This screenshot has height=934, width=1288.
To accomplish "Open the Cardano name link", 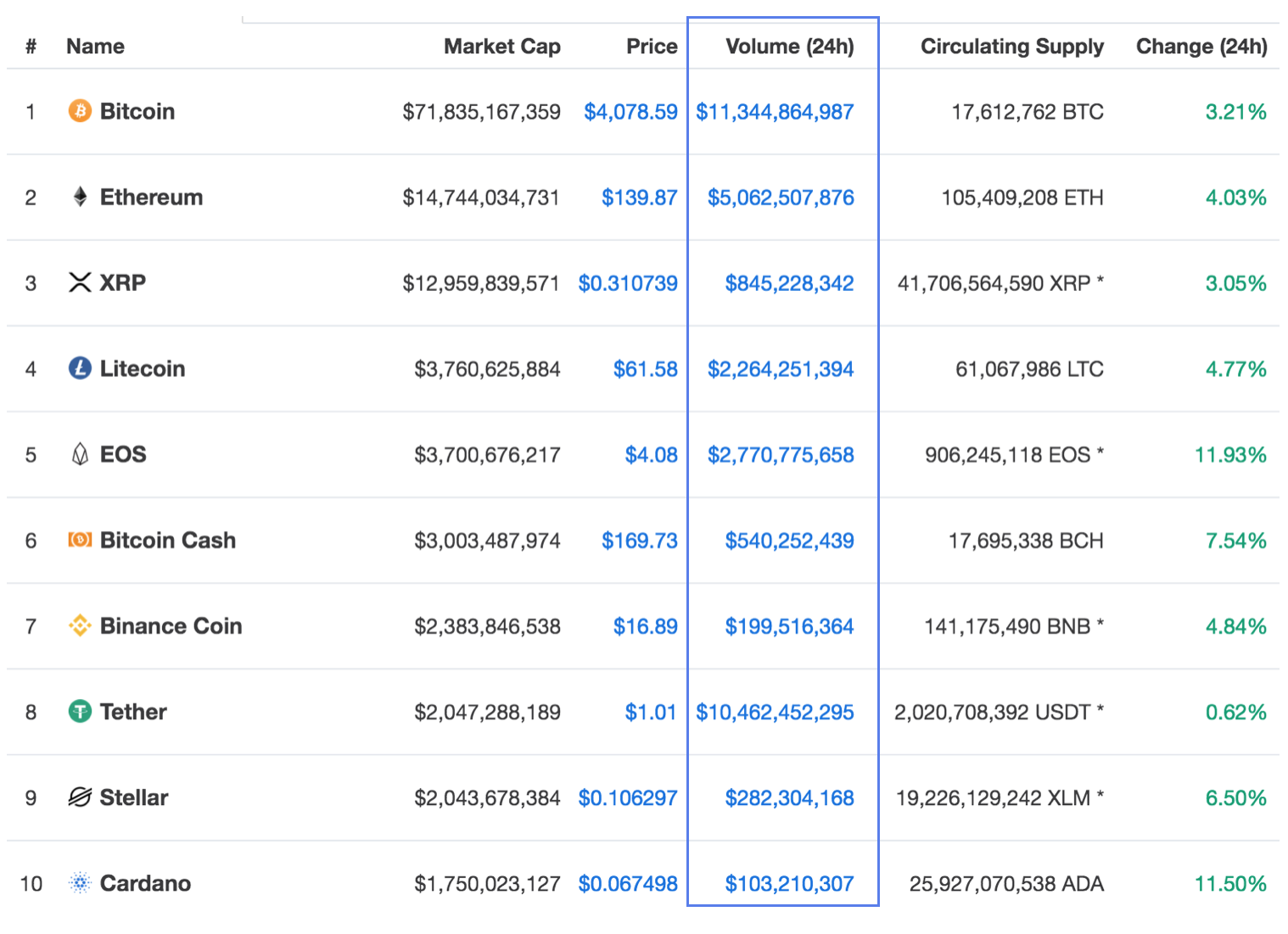I will pos(145,883).
